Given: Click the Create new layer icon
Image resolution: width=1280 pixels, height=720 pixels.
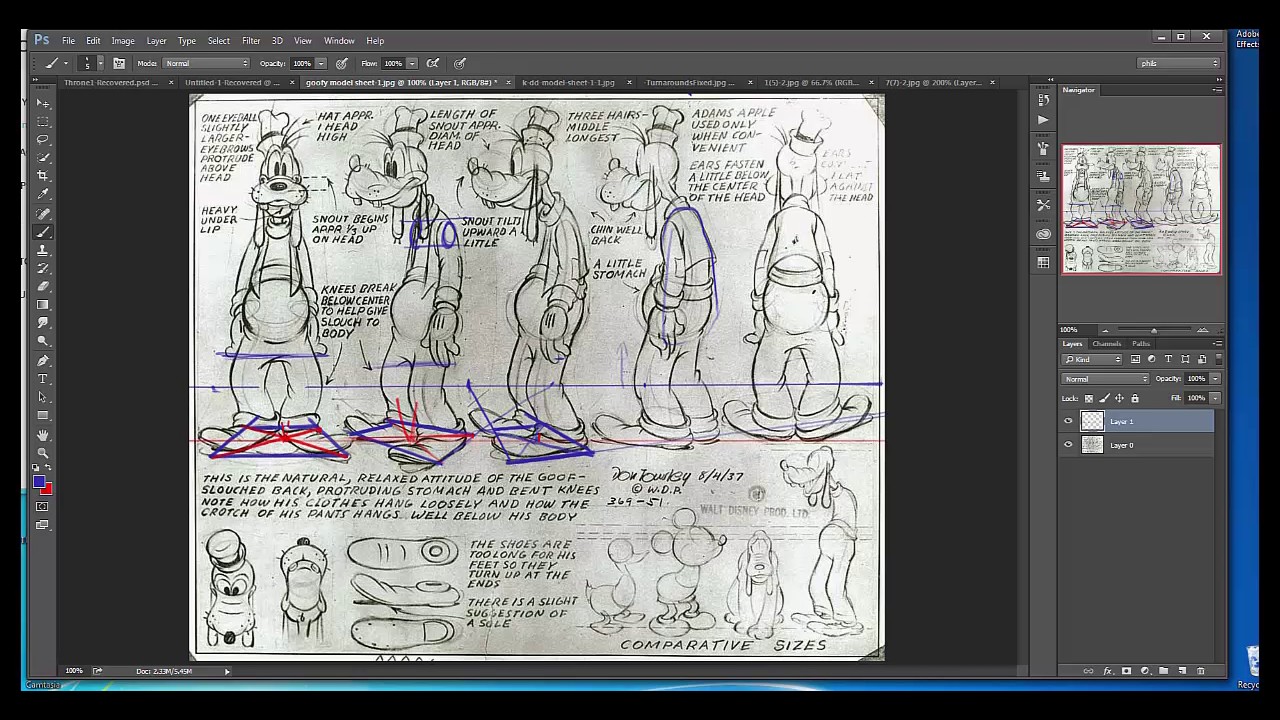Looking at the screenshot, I should [1182, 671].
